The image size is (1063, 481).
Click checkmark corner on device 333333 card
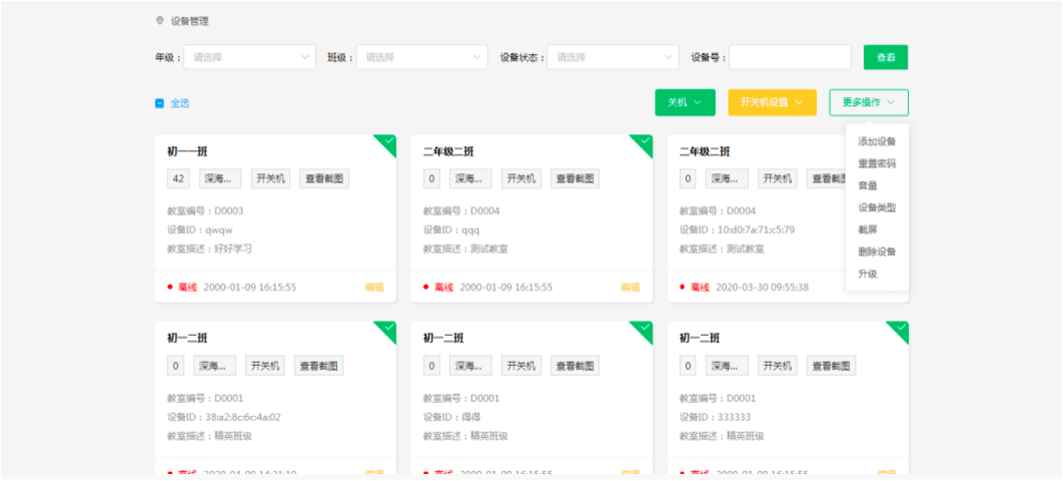[x=900, y=329]
